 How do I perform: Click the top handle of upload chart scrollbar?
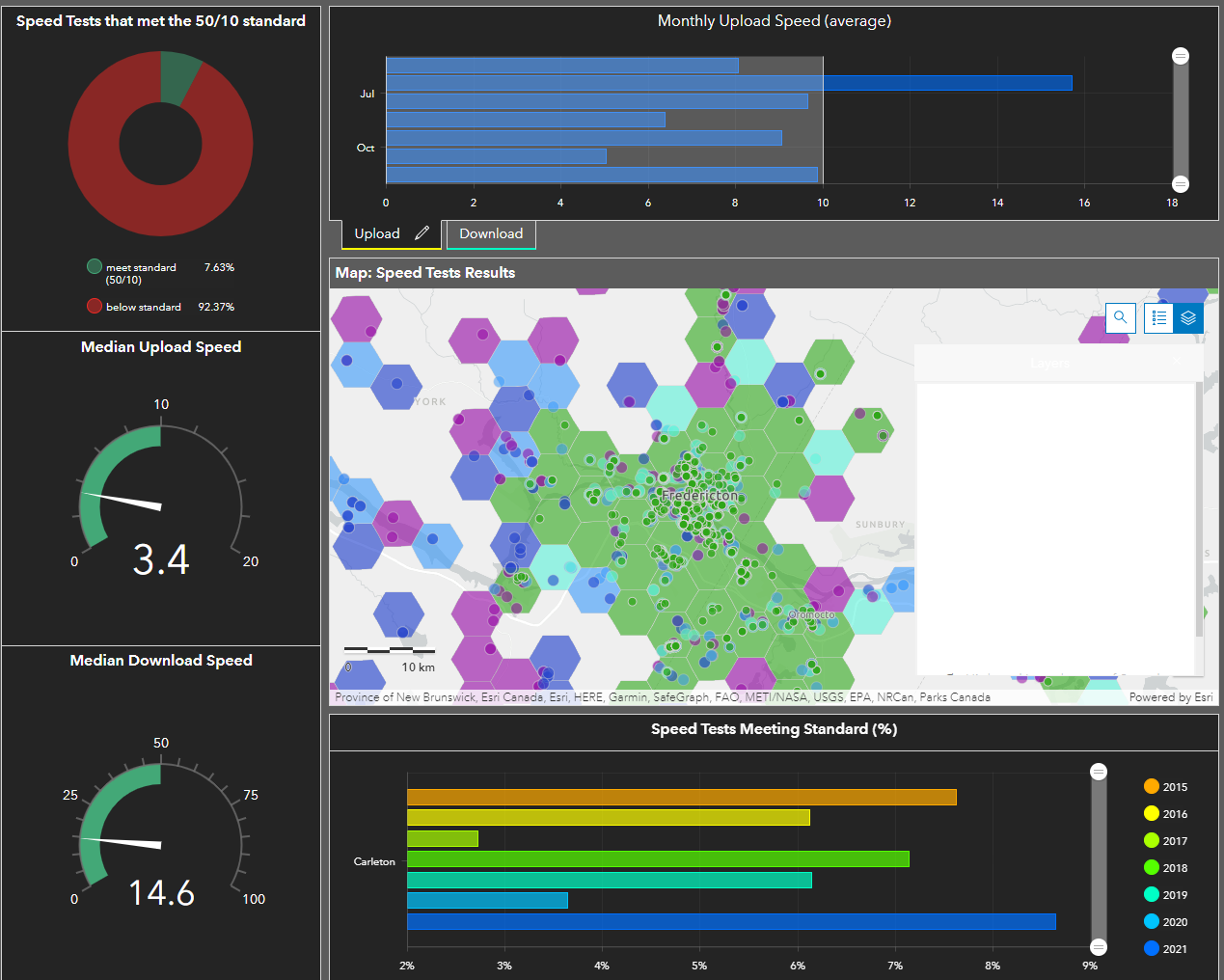1181,56
